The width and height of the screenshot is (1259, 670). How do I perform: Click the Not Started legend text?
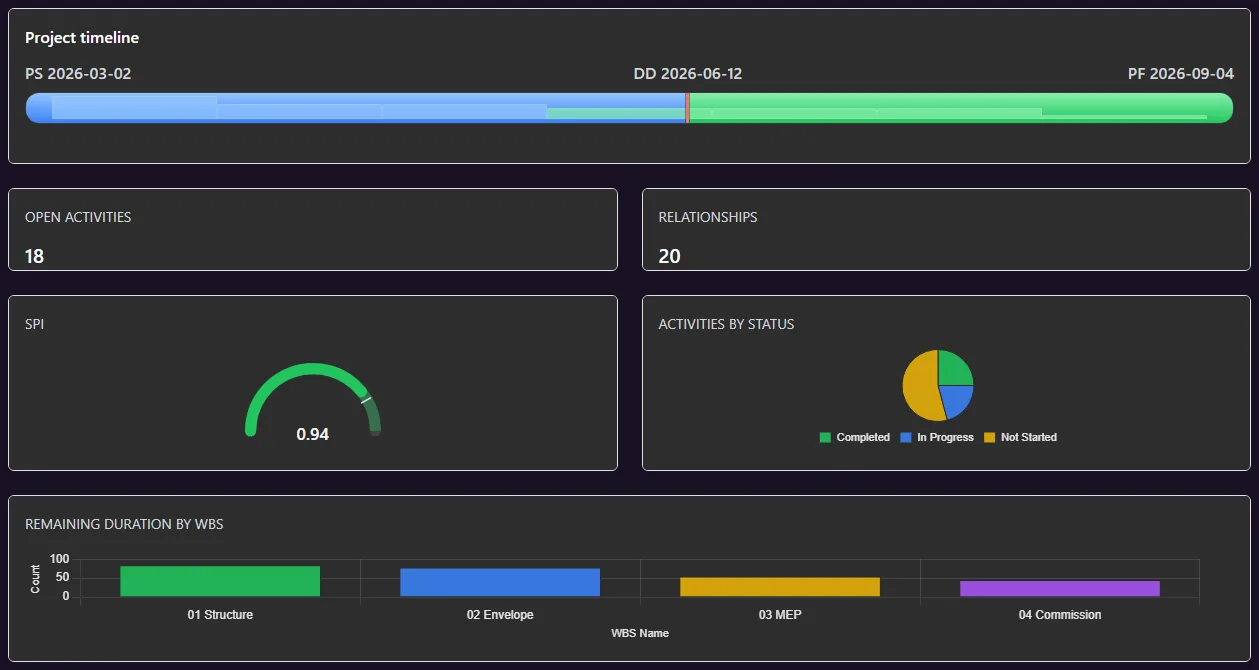pos(1029,438)
